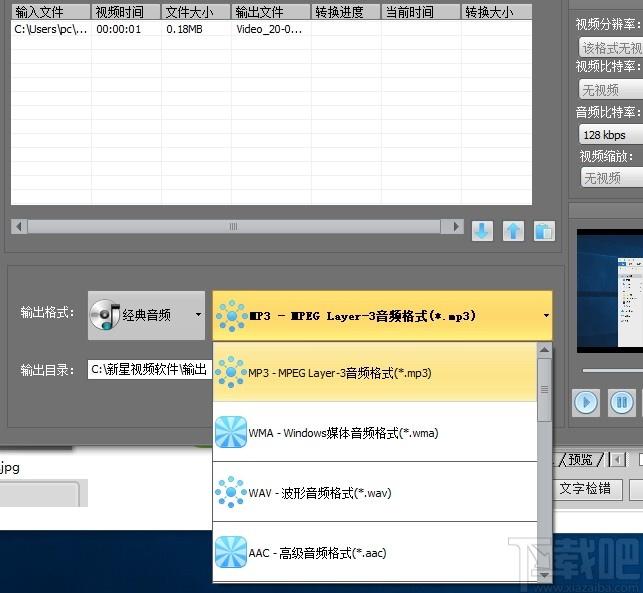The image size is (643, 593).
Task: Select the C:\Users\pc input file cell
Action: [x=51, y=29]
